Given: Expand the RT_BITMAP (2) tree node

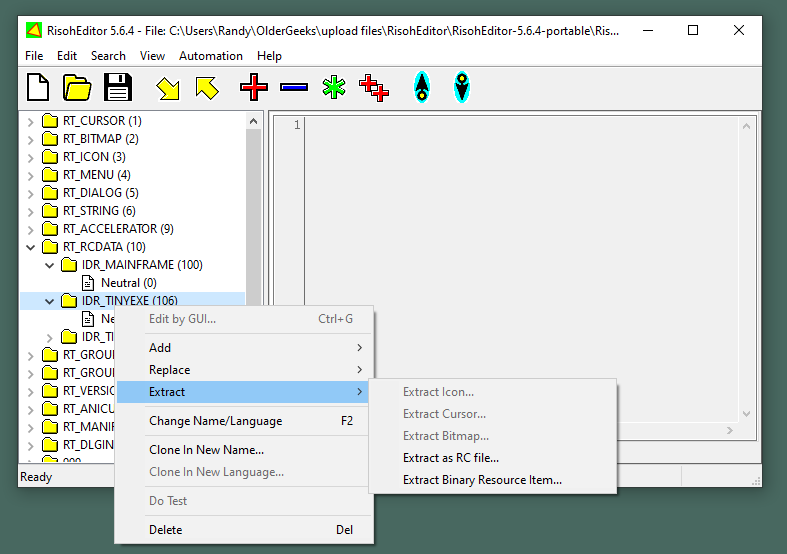Looking at the screenshot, I should pos(31,140).
